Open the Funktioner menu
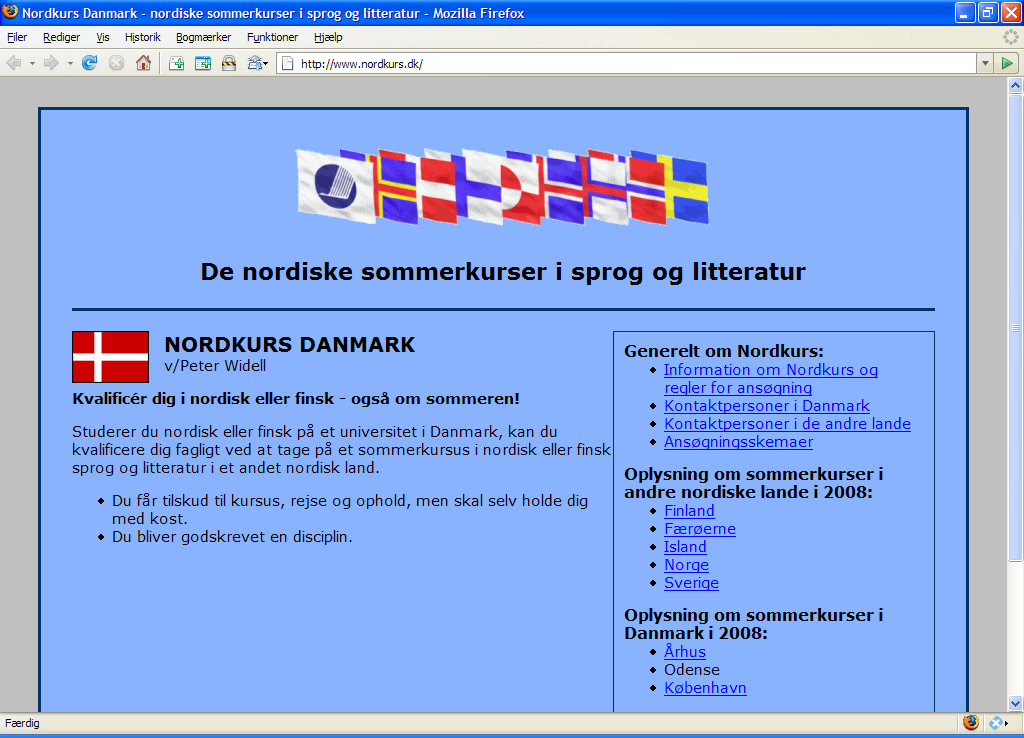Viewport: 1024px width, 738px height. click(x=272, y=37)
